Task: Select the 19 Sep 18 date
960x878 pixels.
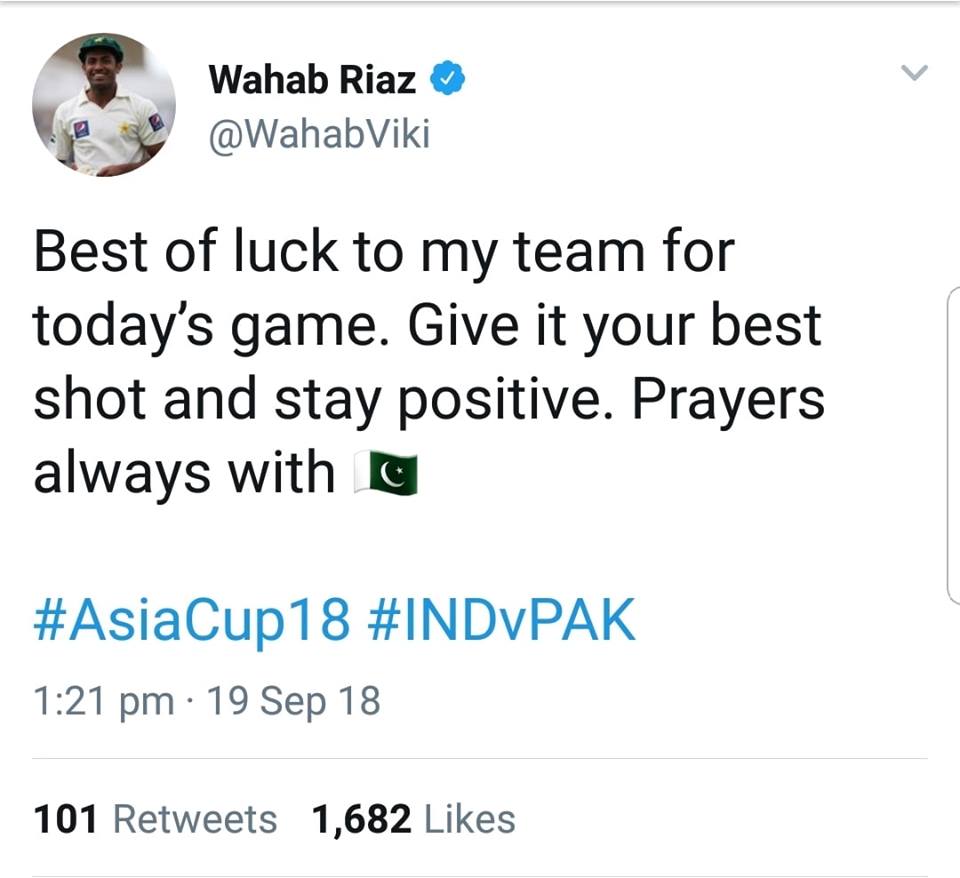Action: pyautogui.click(x=293, y=701)
